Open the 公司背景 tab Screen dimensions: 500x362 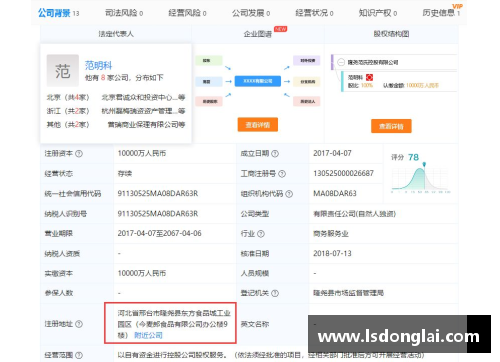[x=58, y=13]
